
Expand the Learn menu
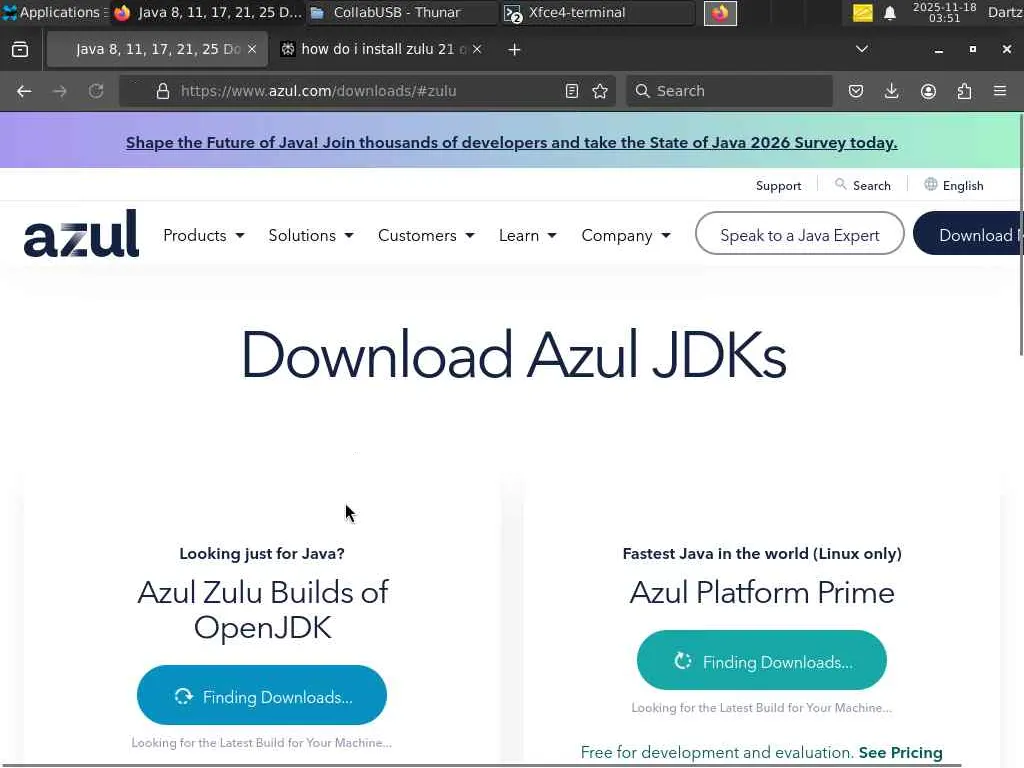point(528,235)
